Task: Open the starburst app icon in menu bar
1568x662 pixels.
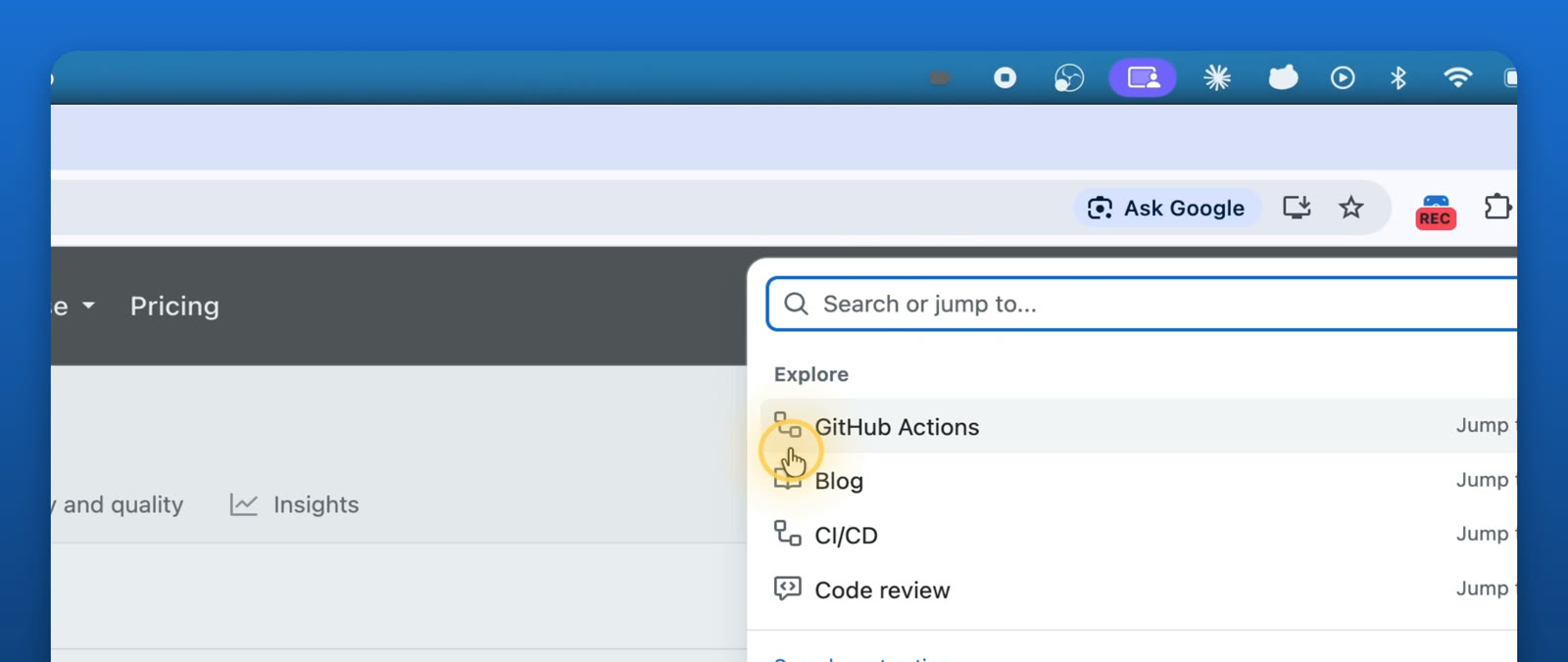Action: [x=1217, y=77]
